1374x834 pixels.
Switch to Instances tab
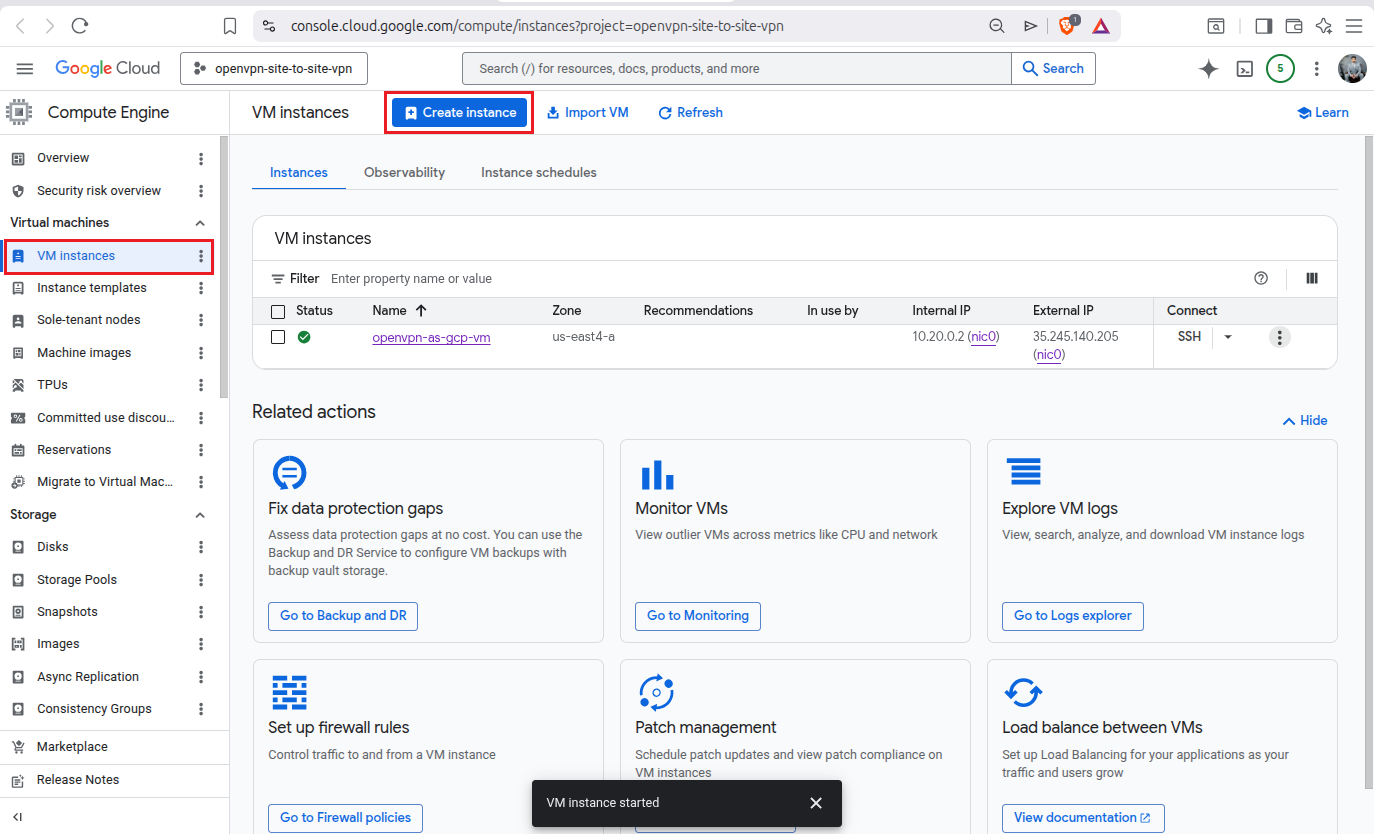pos(299,173)
